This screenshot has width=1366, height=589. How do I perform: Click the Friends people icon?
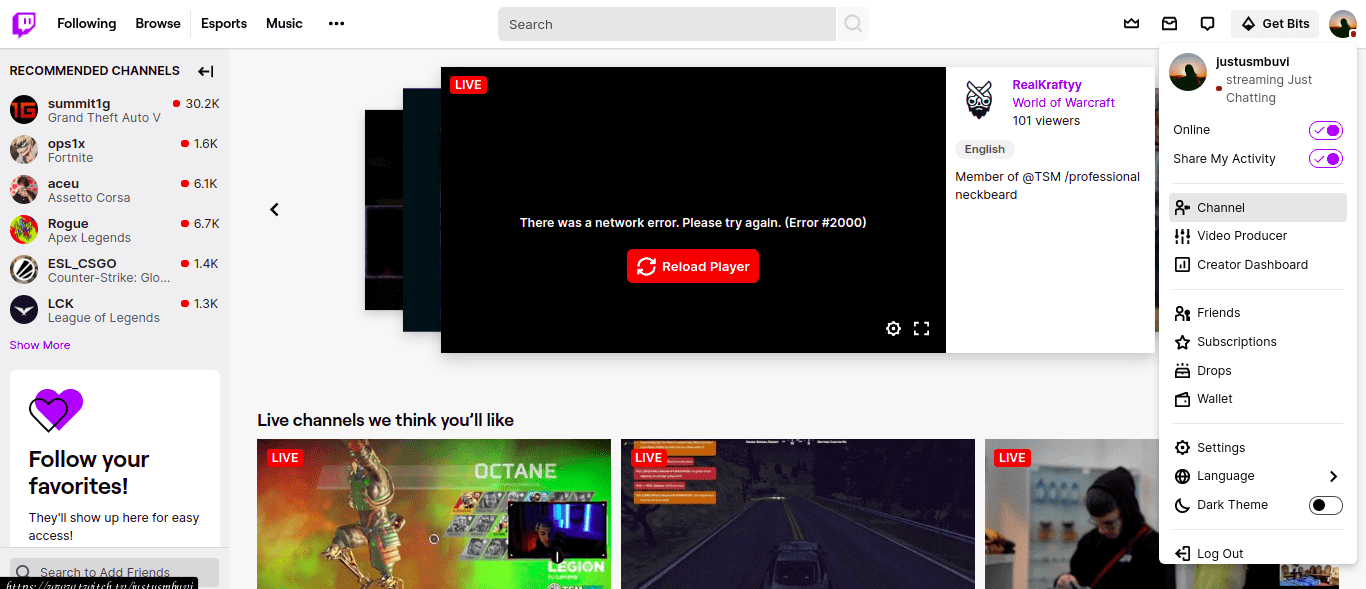pos(1182,313)
